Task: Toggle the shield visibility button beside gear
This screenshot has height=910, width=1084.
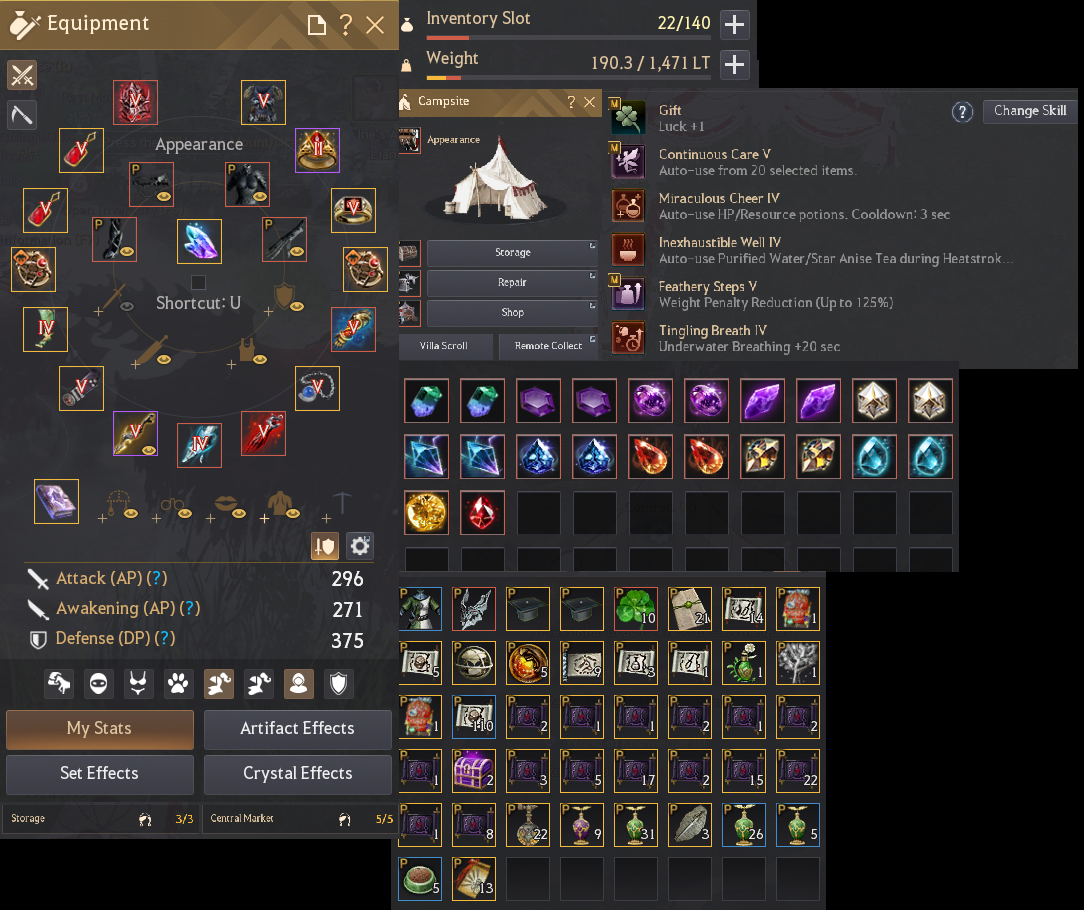Action: (324, 546)
